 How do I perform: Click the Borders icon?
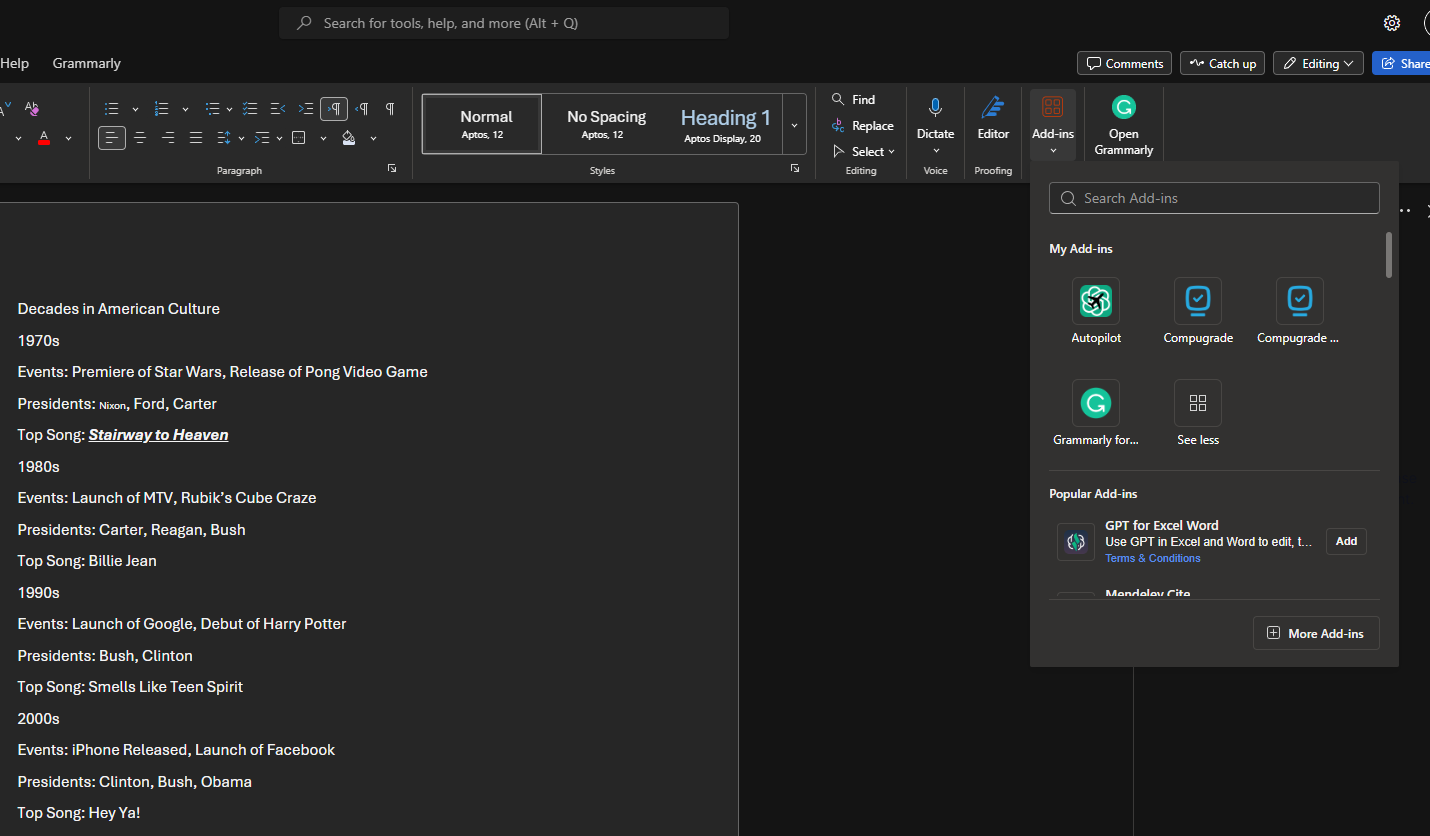point(298,138)
